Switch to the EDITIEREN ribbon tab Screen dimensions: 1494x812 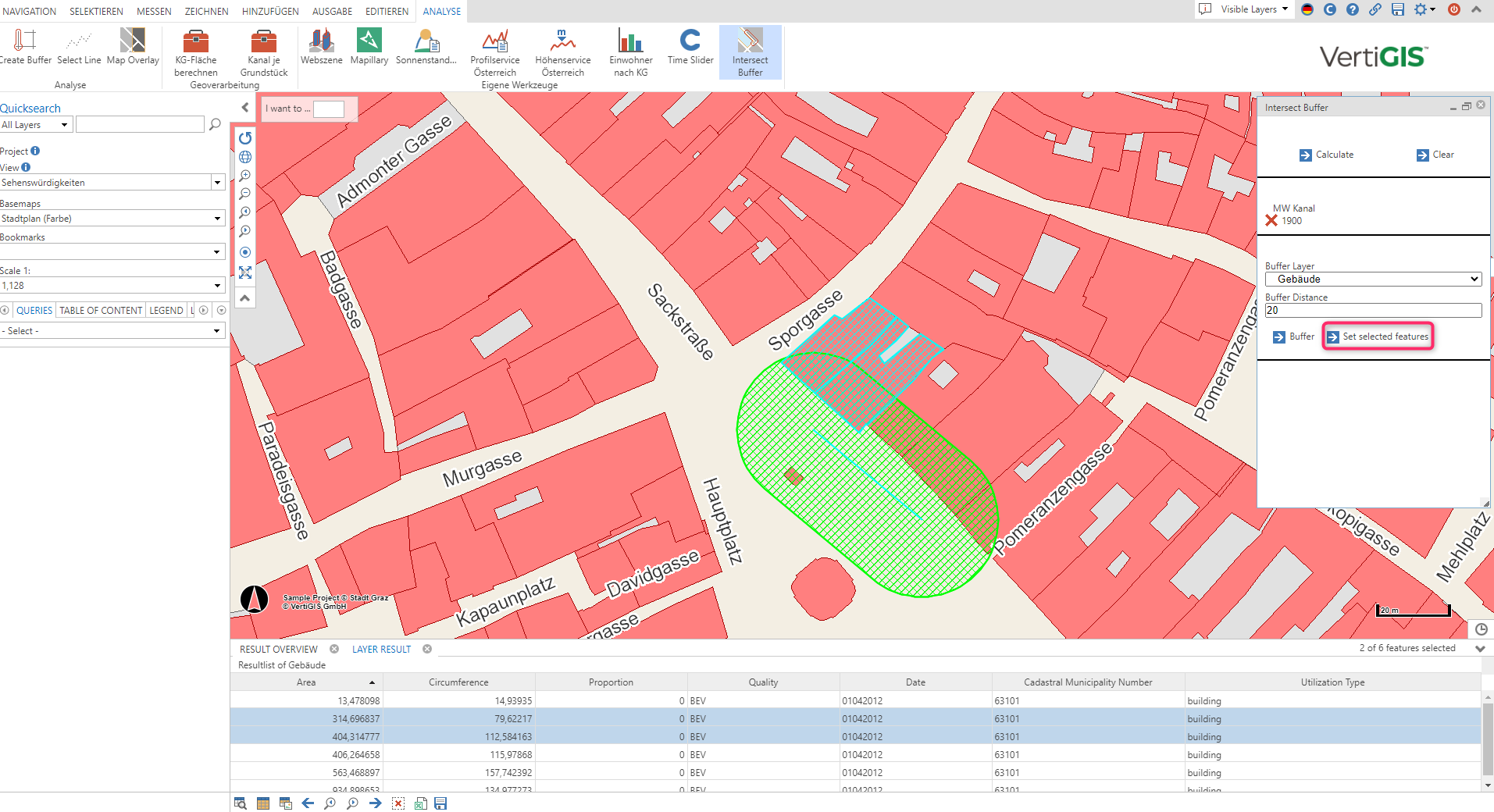pyautogui.click(x=387, y=11)
